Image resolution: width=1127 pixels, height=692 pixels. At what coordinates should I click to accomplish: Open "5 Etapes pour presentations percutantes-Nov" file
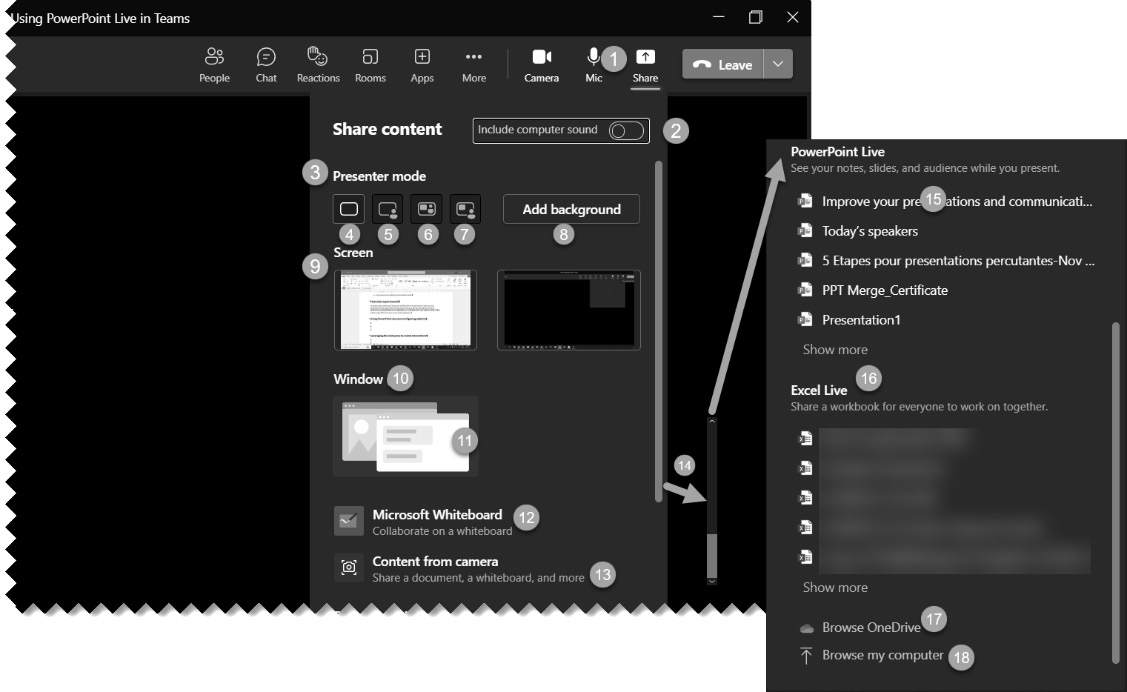click(x=947, y=260)
